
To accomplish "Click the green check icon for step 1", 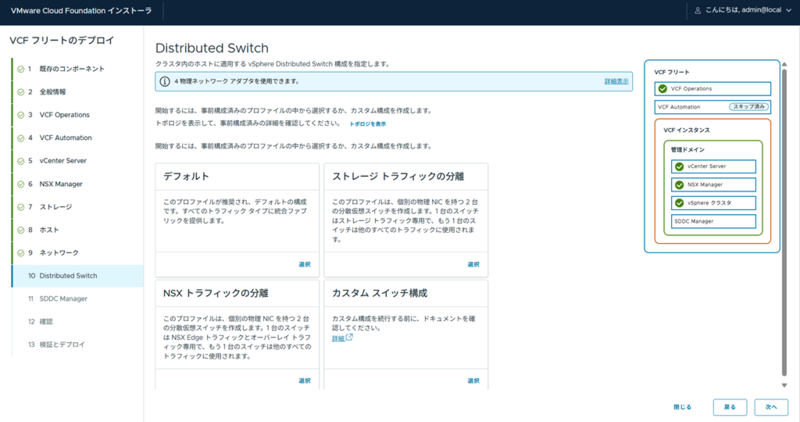I will pos(20,69).
